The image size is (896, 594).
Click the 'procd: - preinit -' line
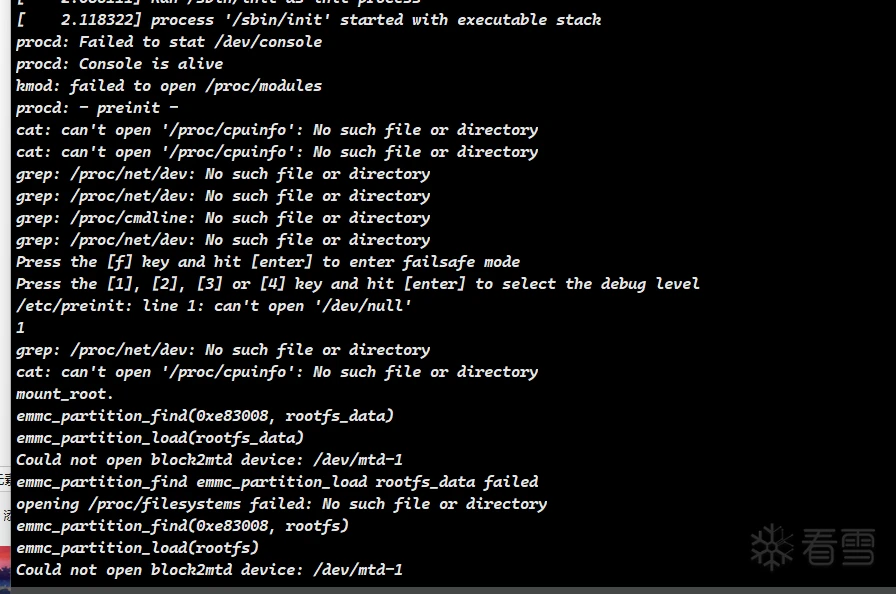pos(97,108)
